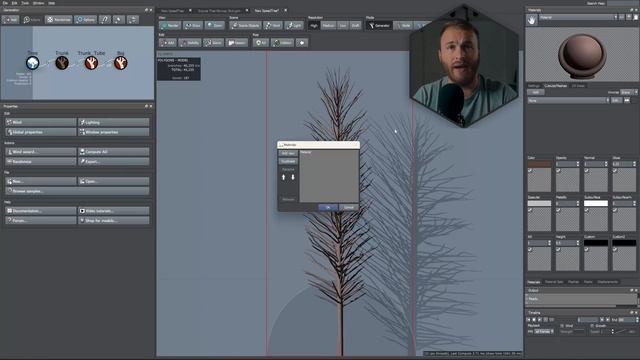Click the hand icon in Materials panel
Image resolution: width=640 pixels, height=360 pixels.
pos(531,20)
